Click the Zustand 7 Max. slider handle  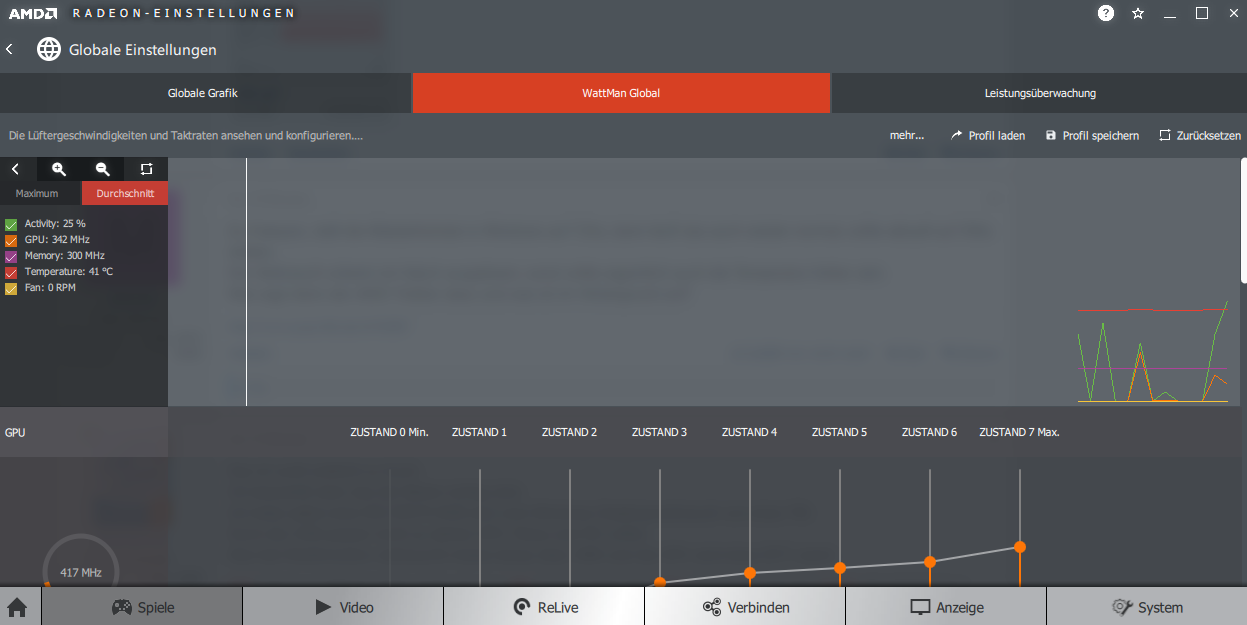coord(1020,547)
